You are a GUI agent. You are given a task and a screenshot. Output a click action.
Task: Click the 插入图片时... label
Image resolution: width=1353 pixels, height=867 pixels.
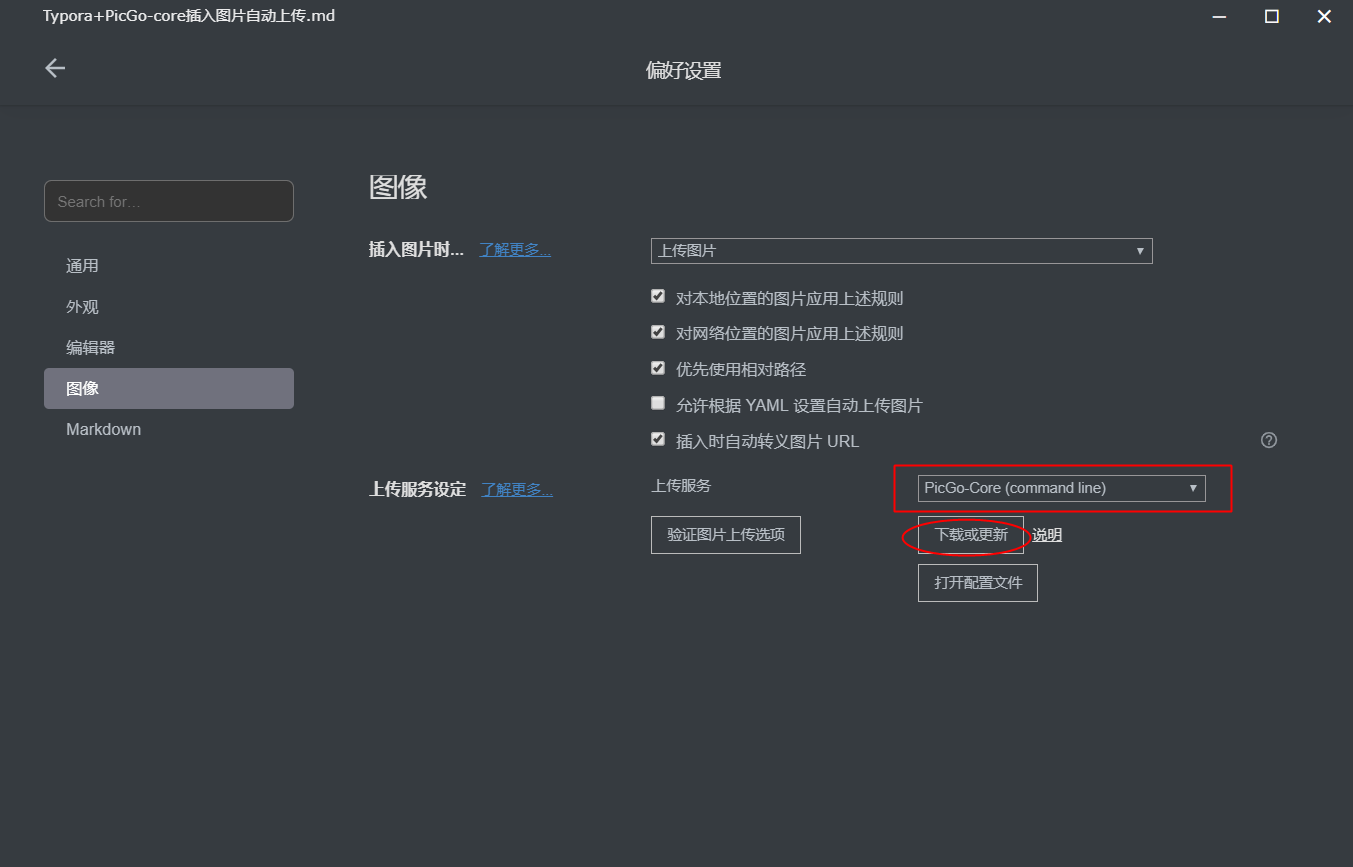(x=416, y=250)
